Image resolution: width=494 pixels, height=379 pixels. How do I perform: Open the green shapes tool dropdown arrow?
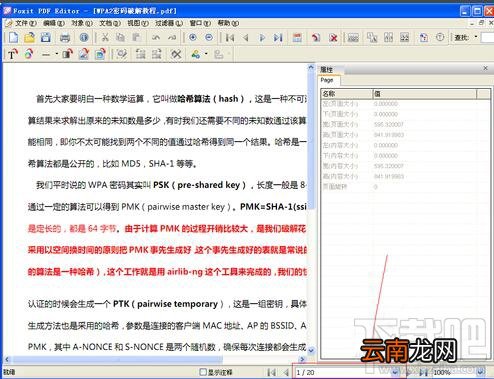[x=206, y=54]
